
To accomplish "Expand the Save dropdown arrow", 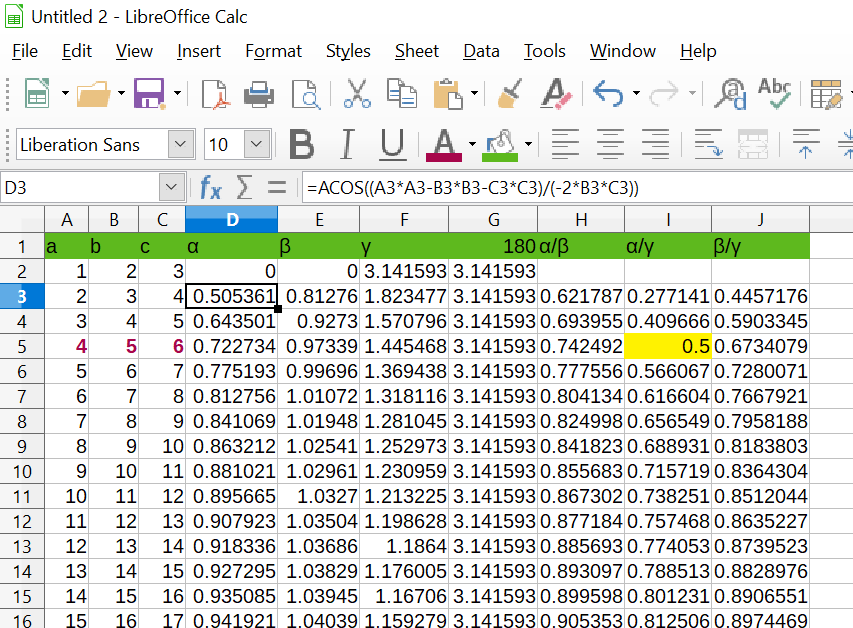I will (x=177, y=94).
